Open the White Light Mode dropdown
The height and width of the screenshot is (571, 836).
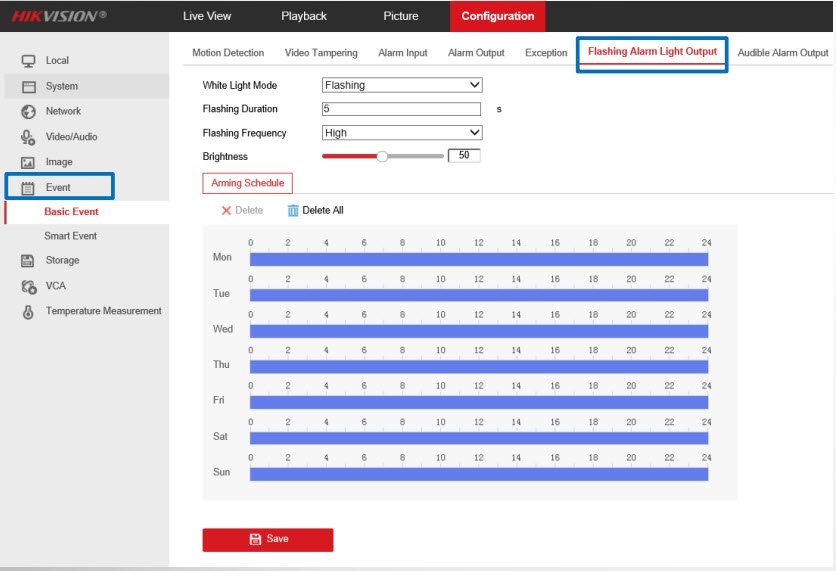click(402, 85)
